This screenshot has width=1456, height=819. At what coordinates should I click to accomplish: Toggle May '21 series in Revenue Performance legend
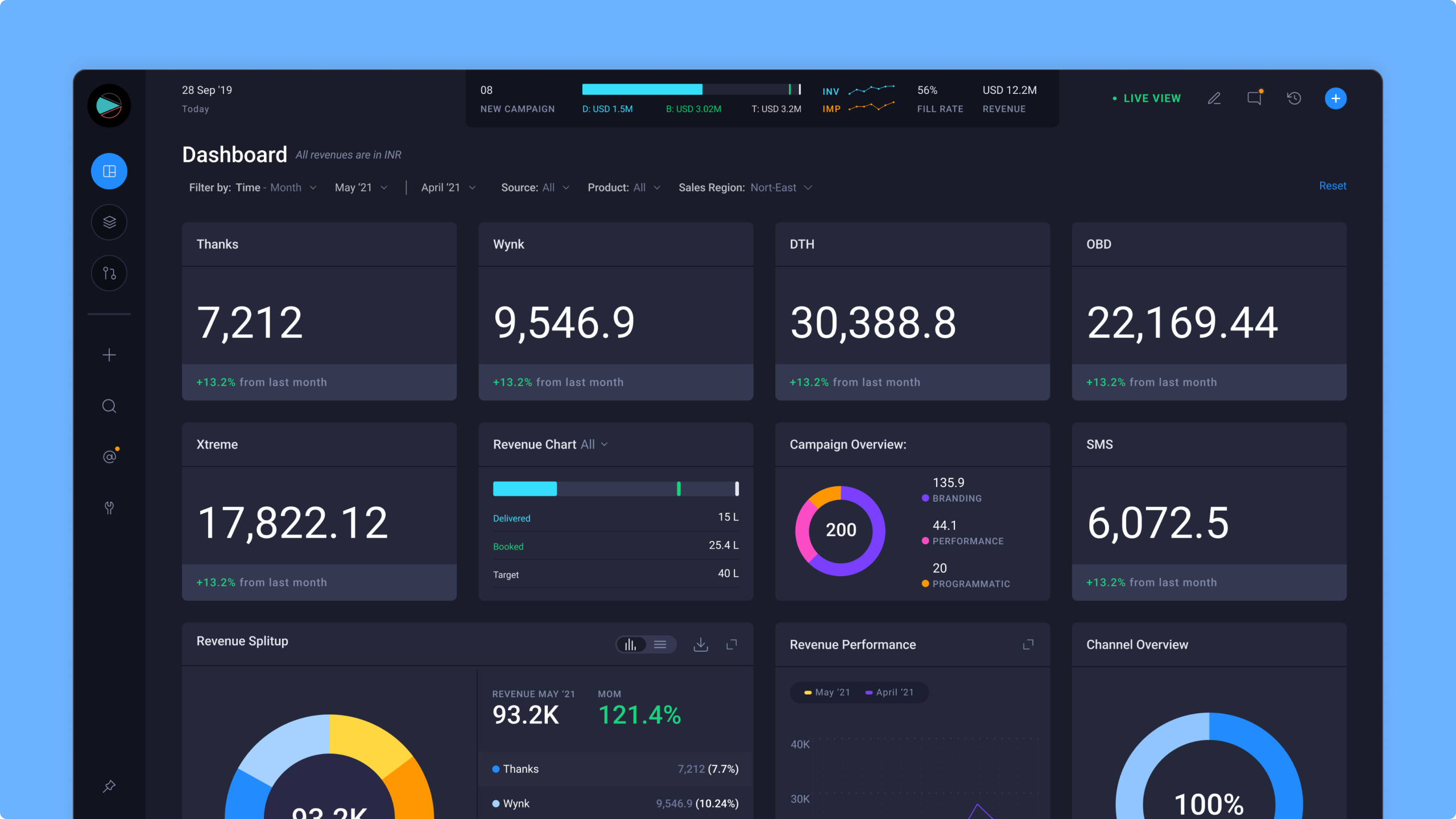click(x=827, y=692)
